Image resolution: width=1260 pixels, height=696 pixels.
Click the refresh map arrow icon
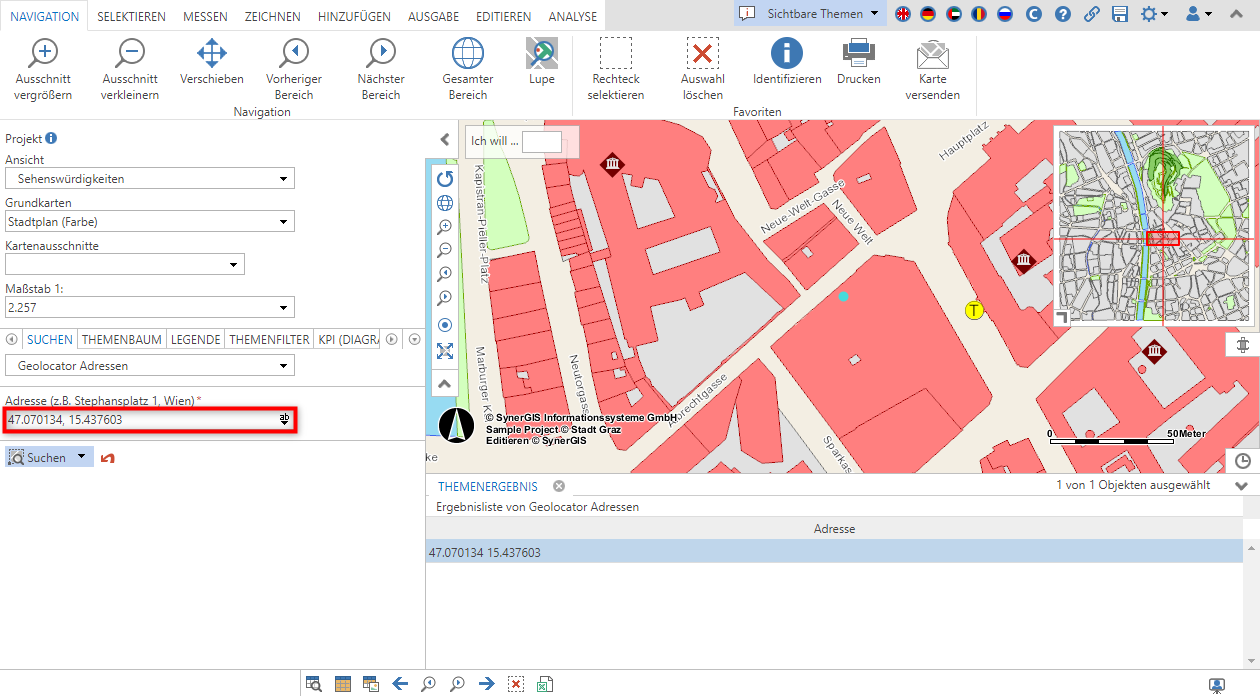tap(445, 178)
